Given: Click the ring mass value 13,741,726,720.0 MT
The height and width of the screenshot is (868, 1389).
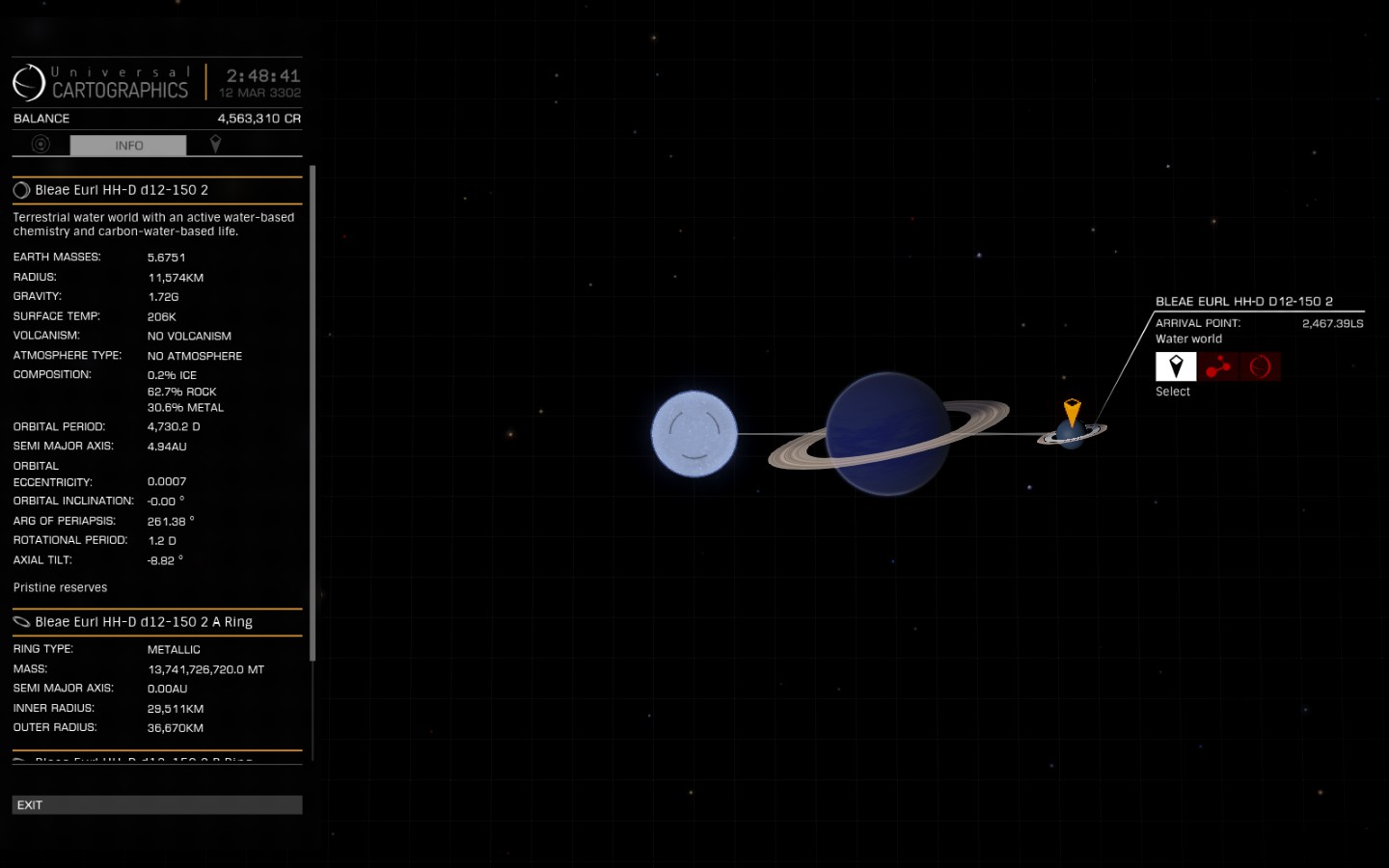Looking at the screenshot, I should 205,669.
